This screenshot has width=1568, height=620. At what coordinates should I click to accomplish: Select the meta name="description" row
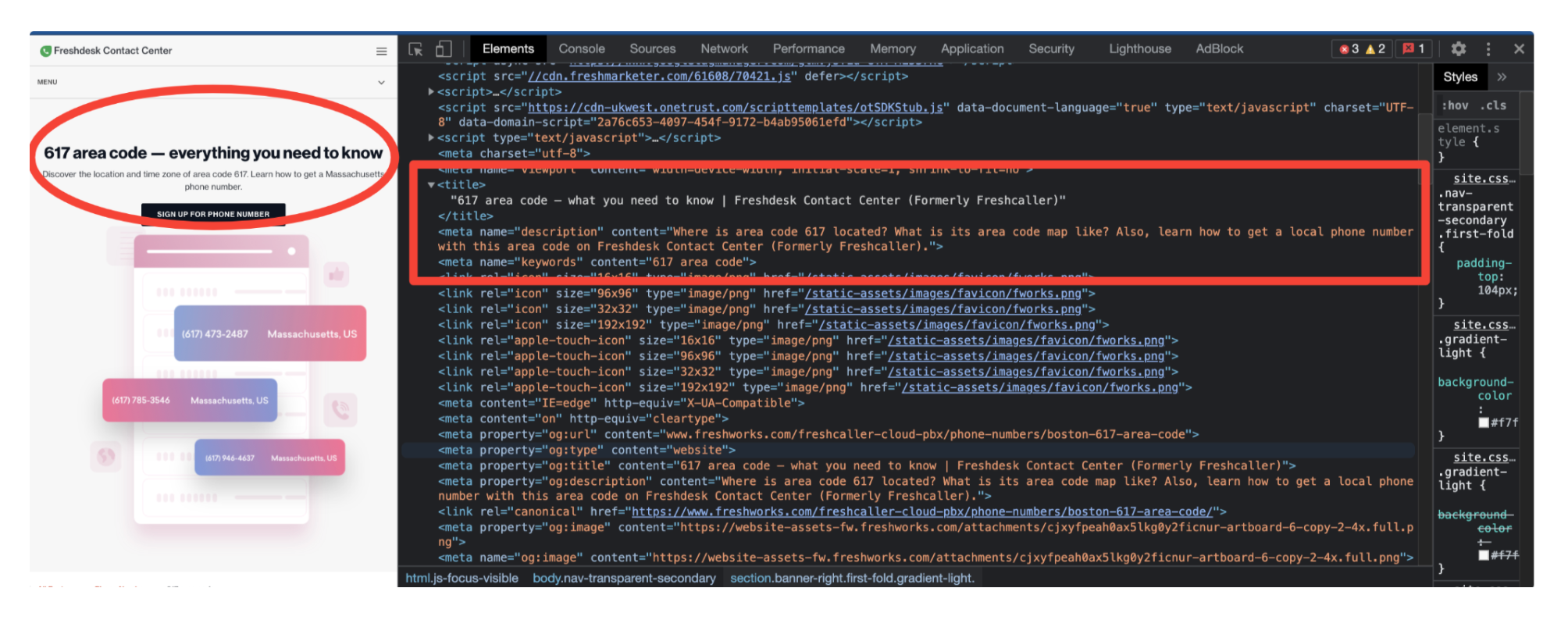click(925, 239)
